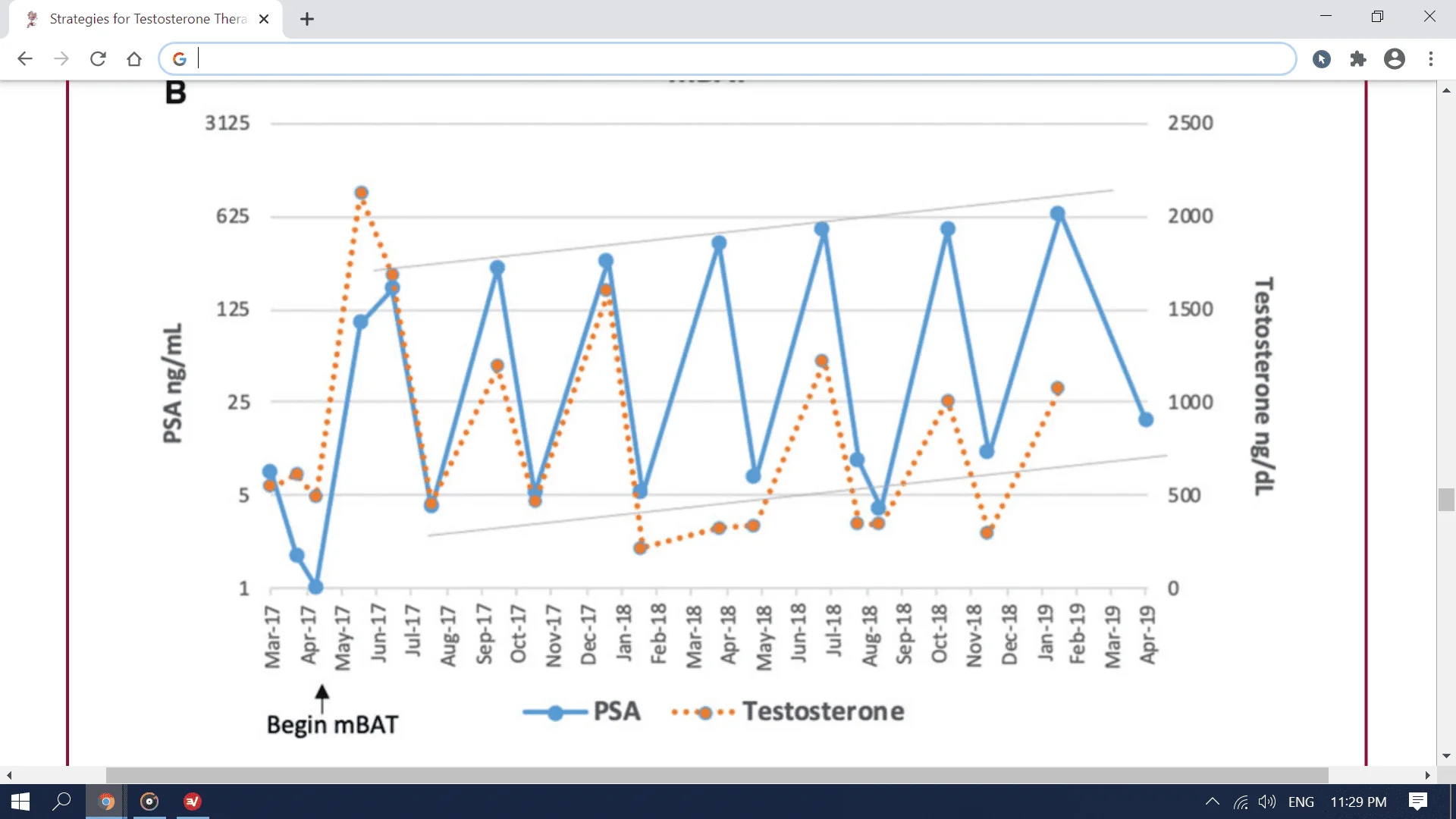Open the Action Center notifications
This screenshot has width=1456, height=819.
(x=1418, y=802)
